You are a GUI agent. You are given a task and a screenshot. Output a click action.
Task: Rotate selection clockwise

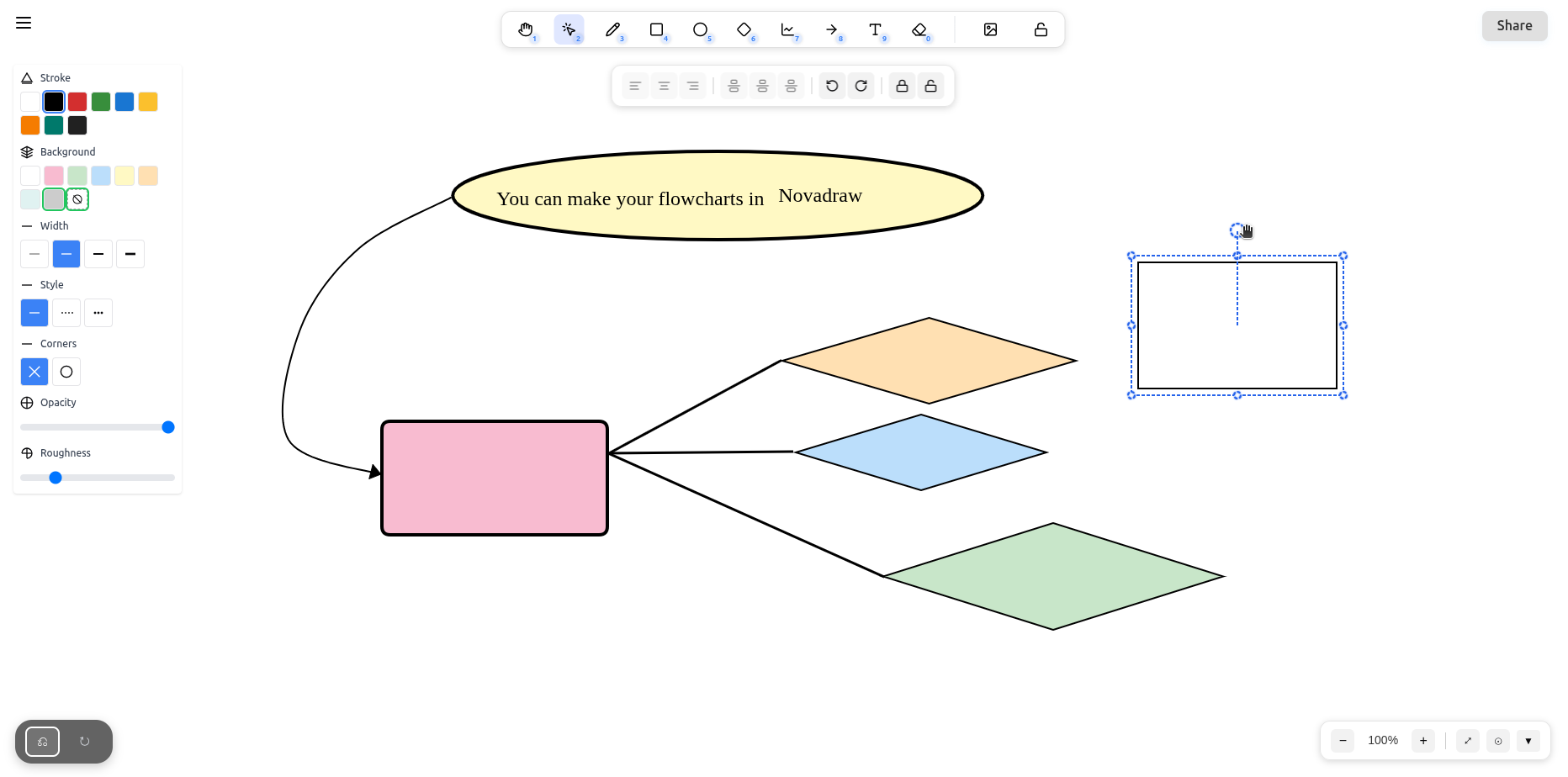pos(861,86)
